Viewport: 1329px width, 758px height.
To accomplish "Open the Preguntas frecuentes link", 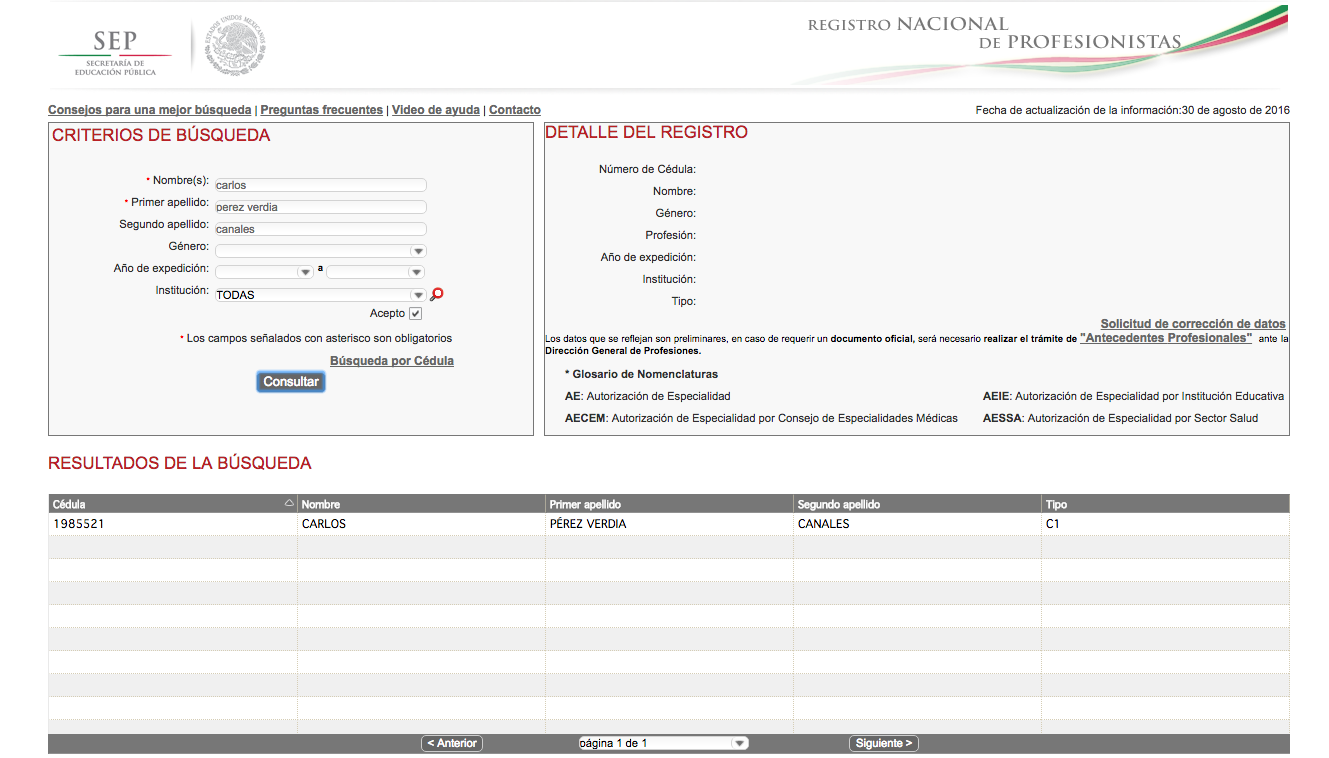I will pos(321,110).
